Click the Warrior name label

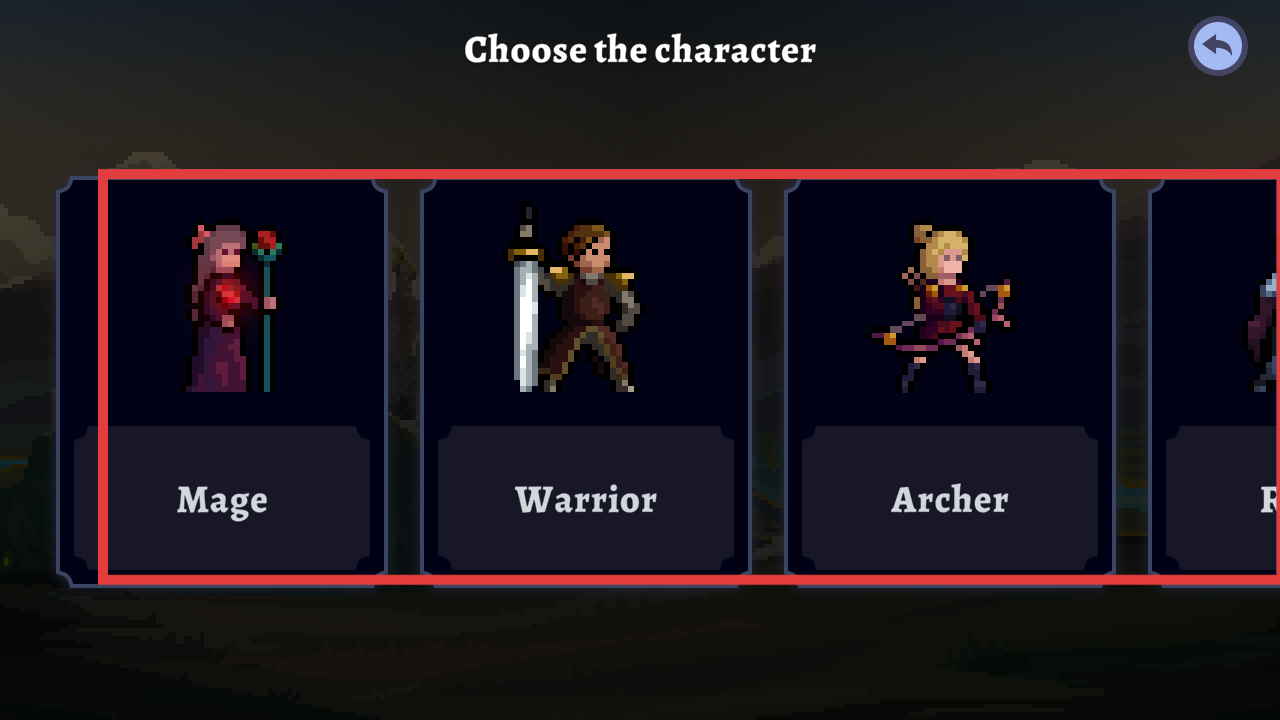click(586, 499)
